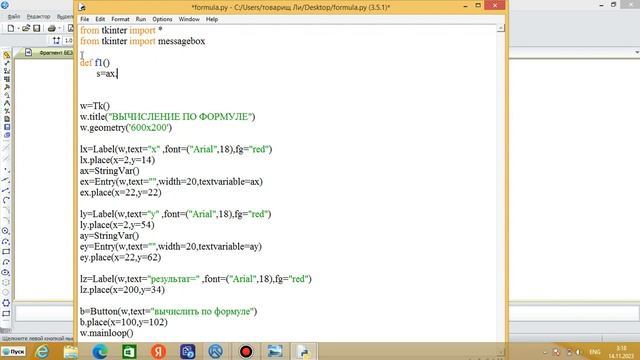The image size is (640, 360).
Task: Expand the New document dropdown arrow in KOMPAS
Action: click(18, 28)
